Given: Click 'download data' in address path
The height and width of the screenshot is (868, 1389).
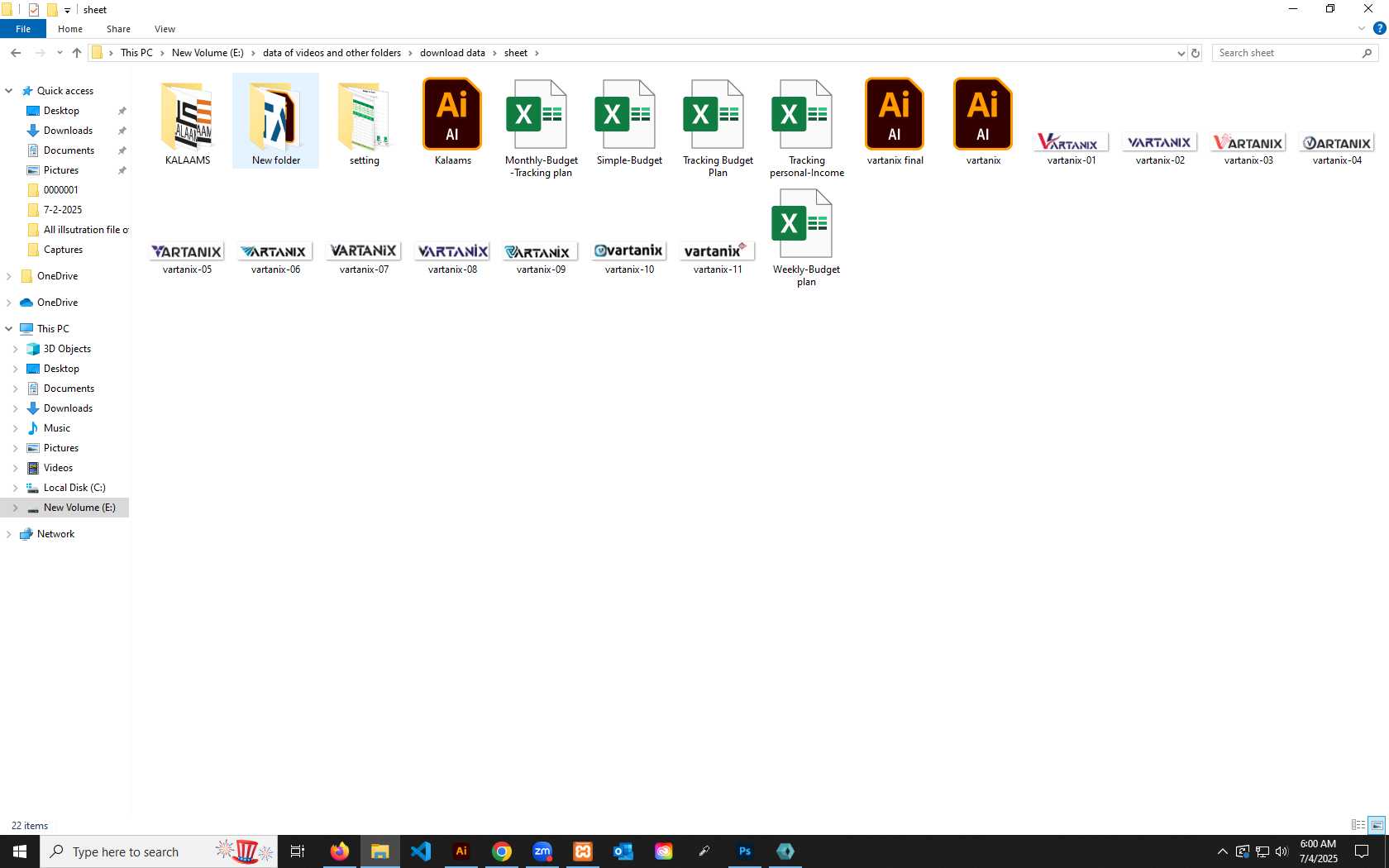Looking at the screenshot, I should click(x=452, y=53).
